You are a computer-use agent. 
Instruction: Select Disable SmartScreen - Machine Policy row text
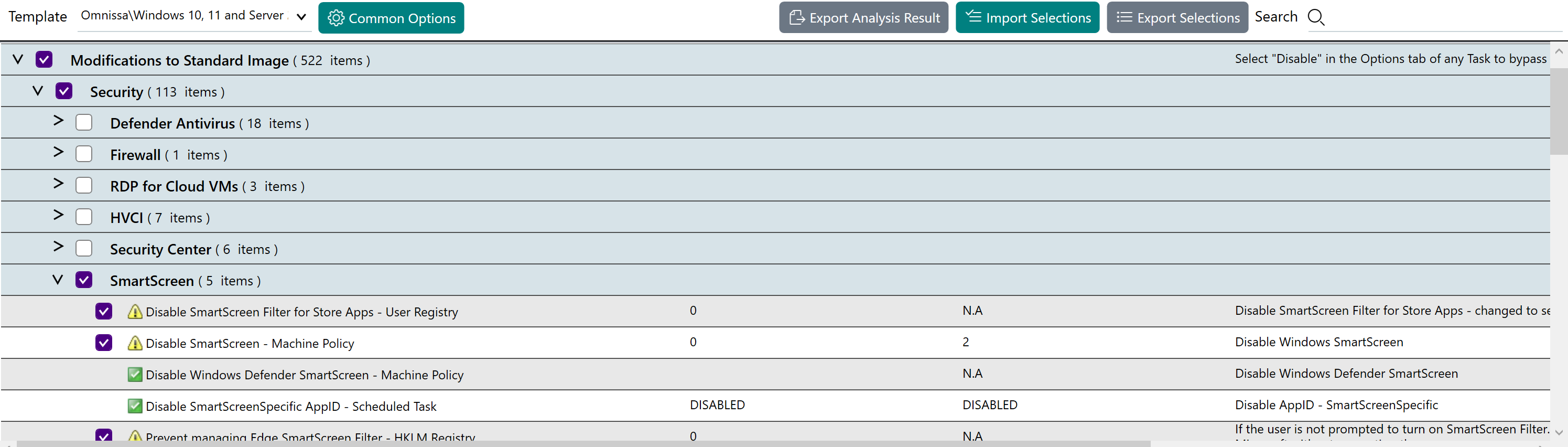250,344
